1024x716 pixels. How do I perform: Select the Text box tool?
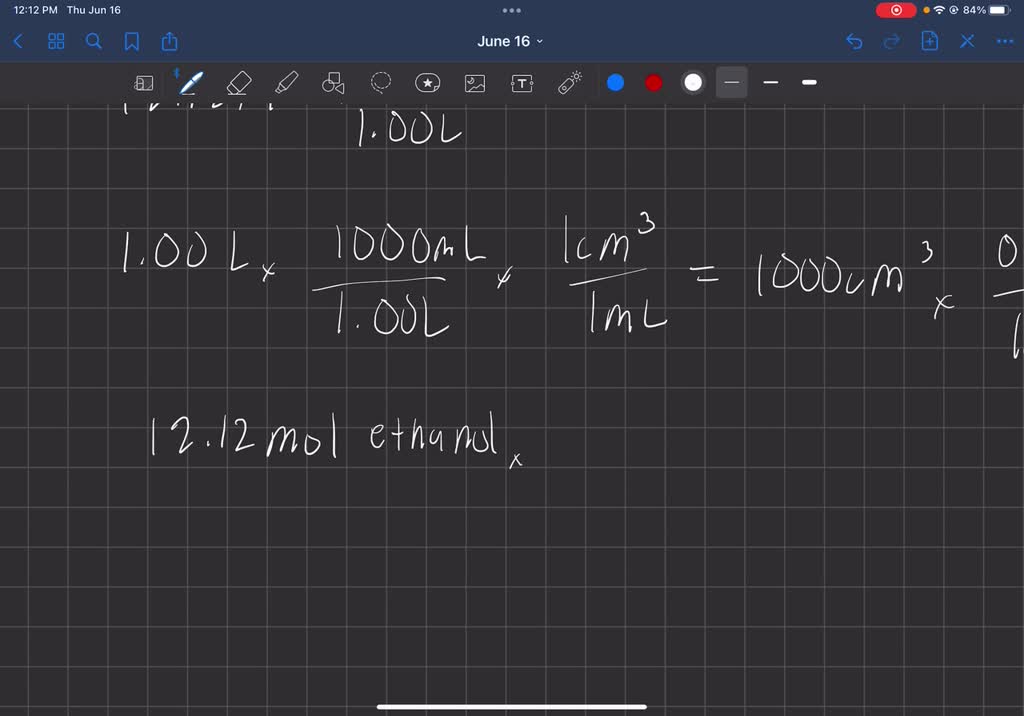click(522, 83)
